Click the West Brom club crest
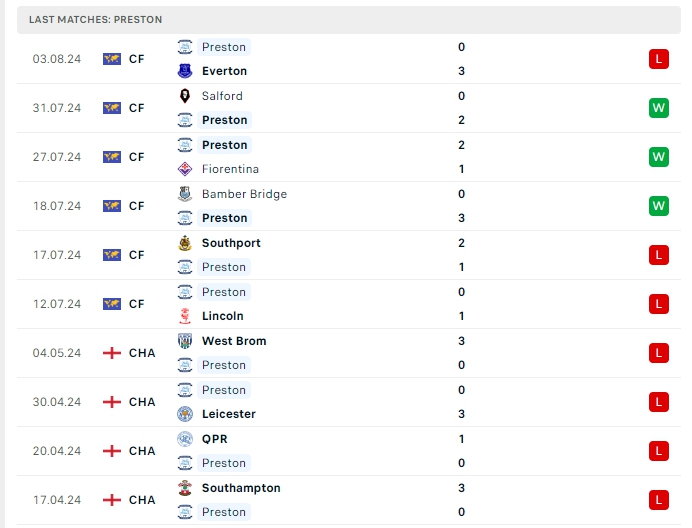The width and height of the screenshot is (692, 528). [185, 341]
